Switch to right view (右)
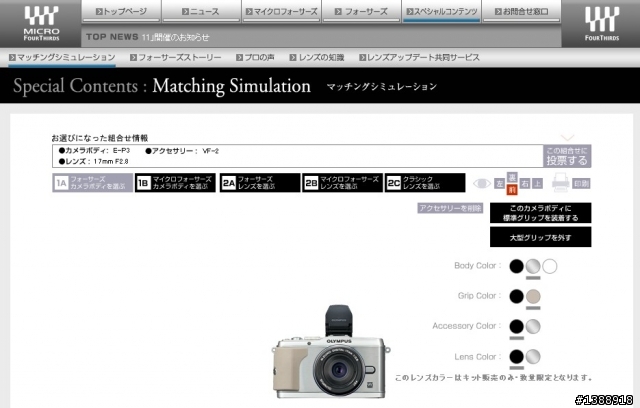This screenshot has width=640, height=408. [x=525, y=184]
